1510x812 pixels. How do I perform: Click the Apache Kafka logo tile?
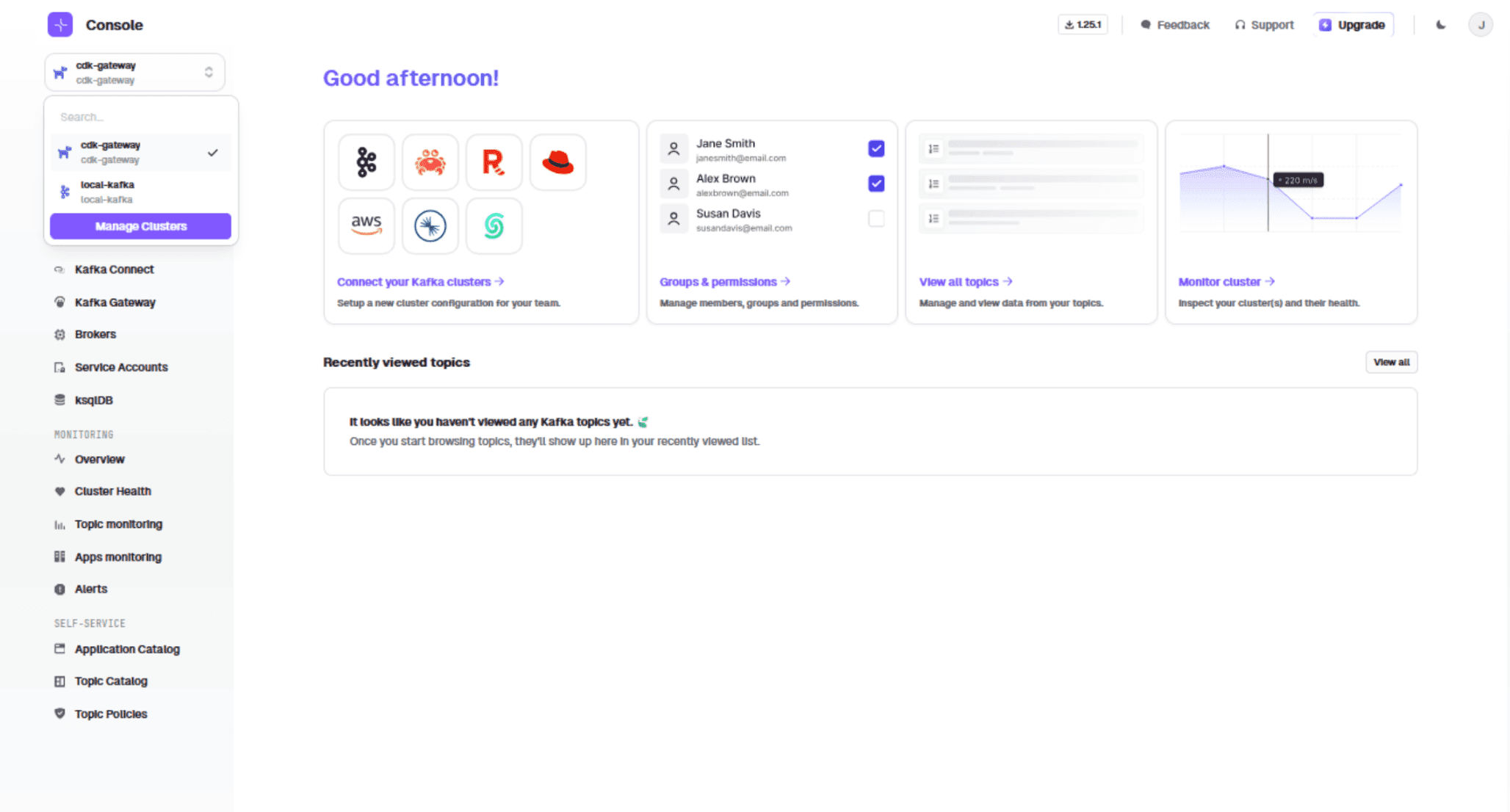[x=366, y=162]
